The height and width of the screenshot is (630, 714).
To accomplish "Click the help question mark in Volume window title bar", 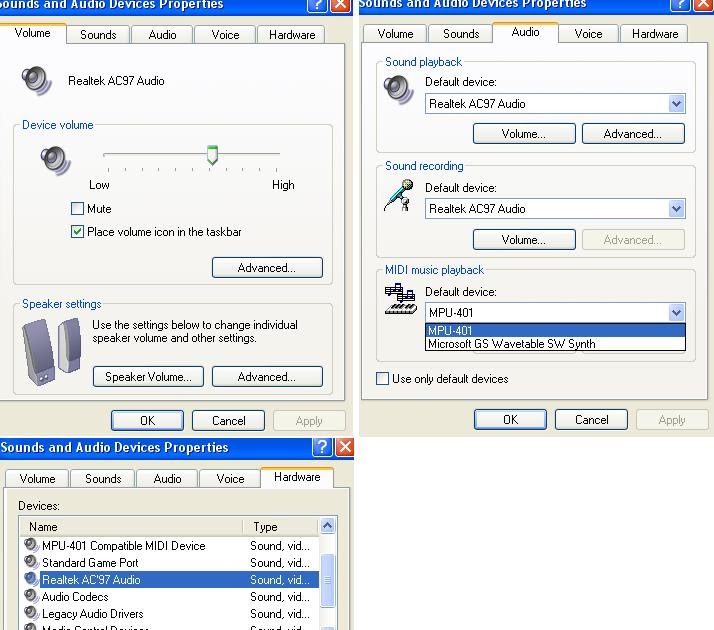I will [x=317, y=5].
